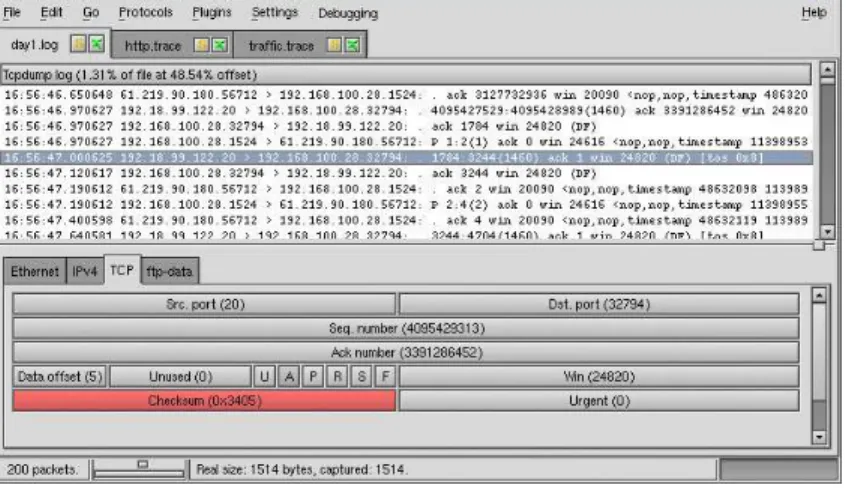Click the pane divider handle below packet list
846x488 pixels.
[x=818, y=246]
